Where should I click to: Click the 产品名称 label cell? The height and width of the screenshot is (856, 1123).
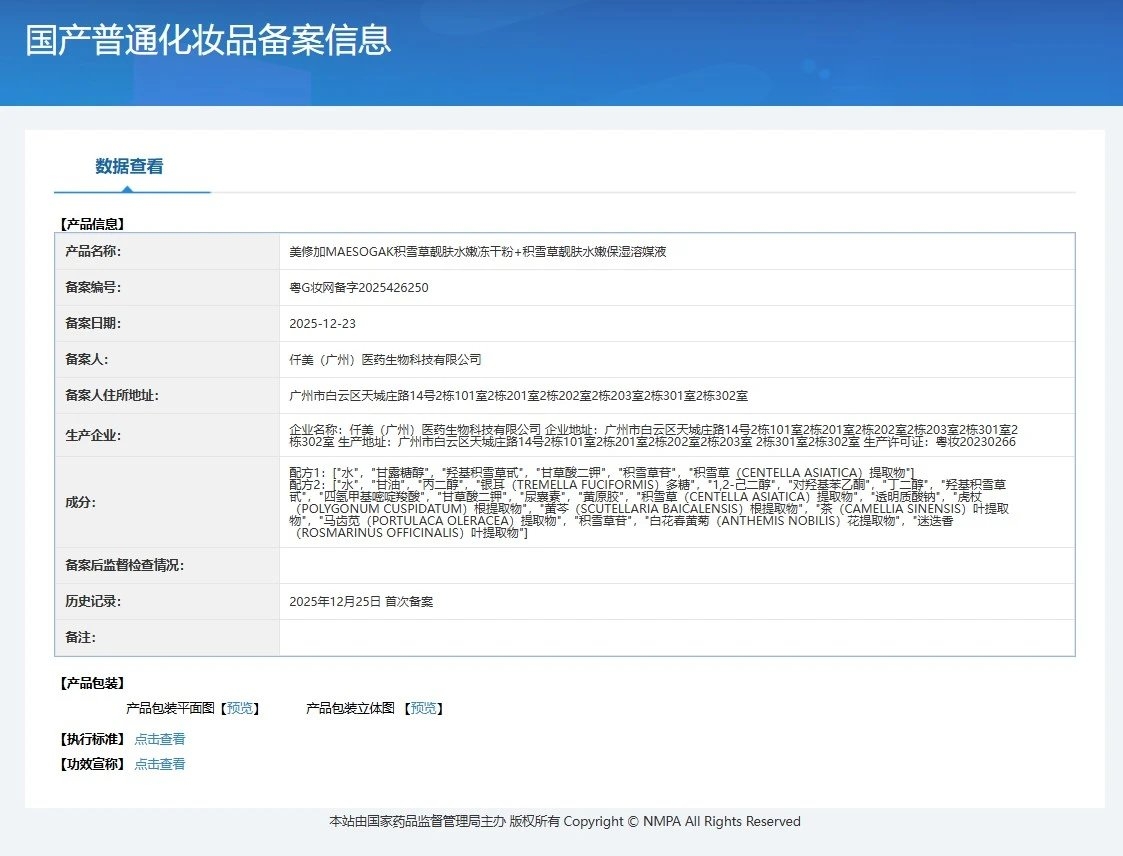(x=167, y=251)
